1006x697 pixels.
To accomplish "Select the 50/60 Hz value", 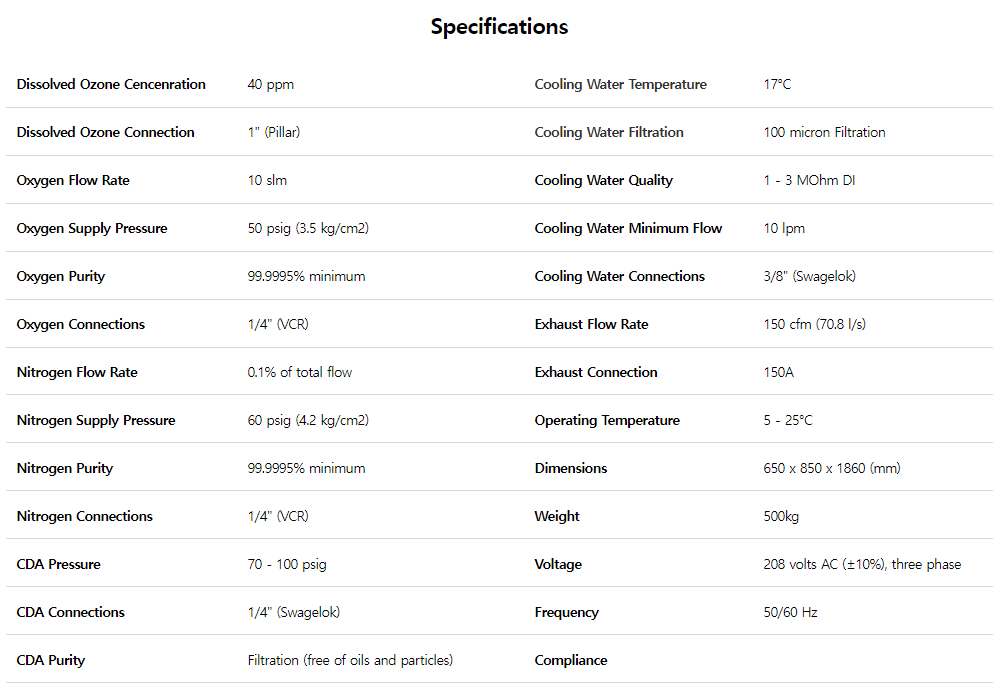I will [x=790, y=613].
